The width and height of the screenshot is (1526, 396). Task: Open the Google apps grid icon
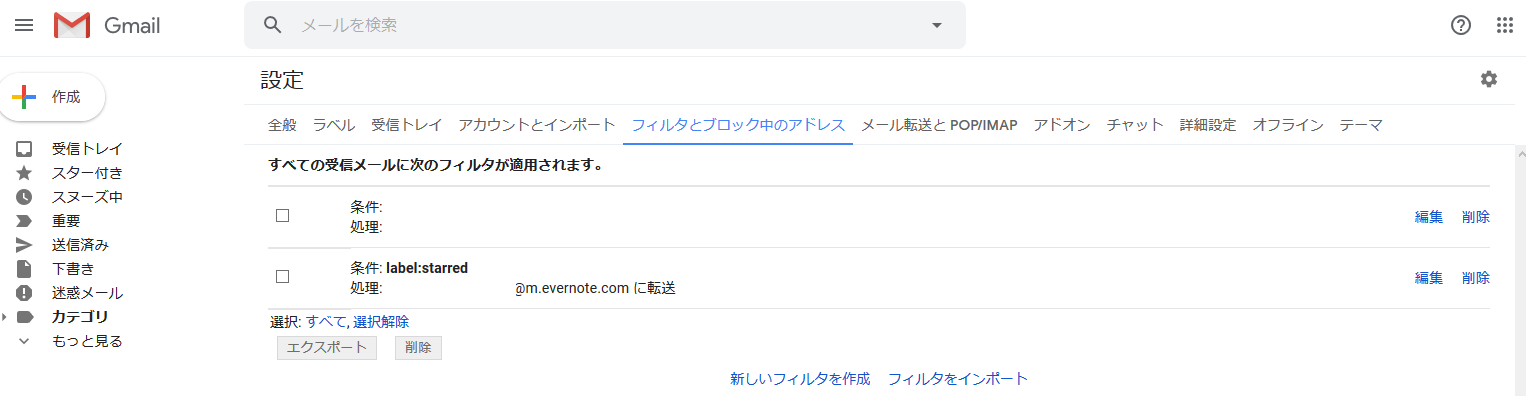1505,25
